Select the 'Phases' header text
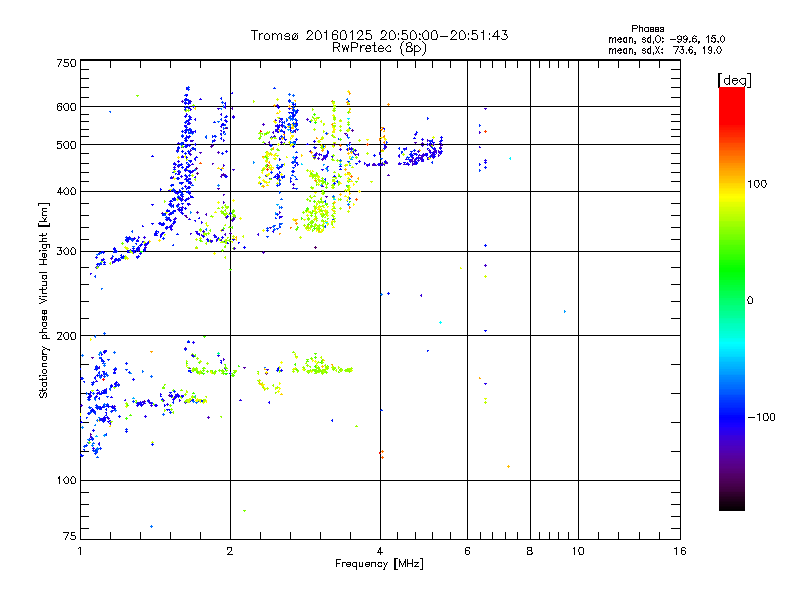Viewport: 800px width, 600px height. pyautogui.click(x=647, y=29)
